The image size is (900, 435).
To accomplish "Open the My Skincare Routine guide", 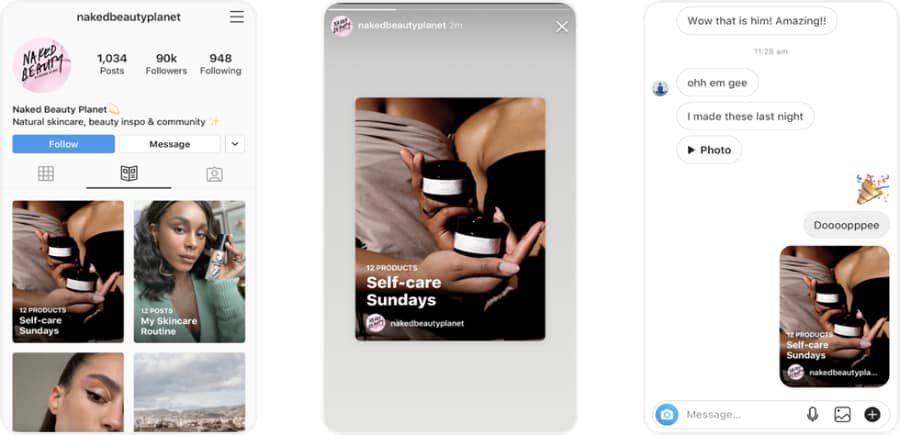I will [189, 272].
